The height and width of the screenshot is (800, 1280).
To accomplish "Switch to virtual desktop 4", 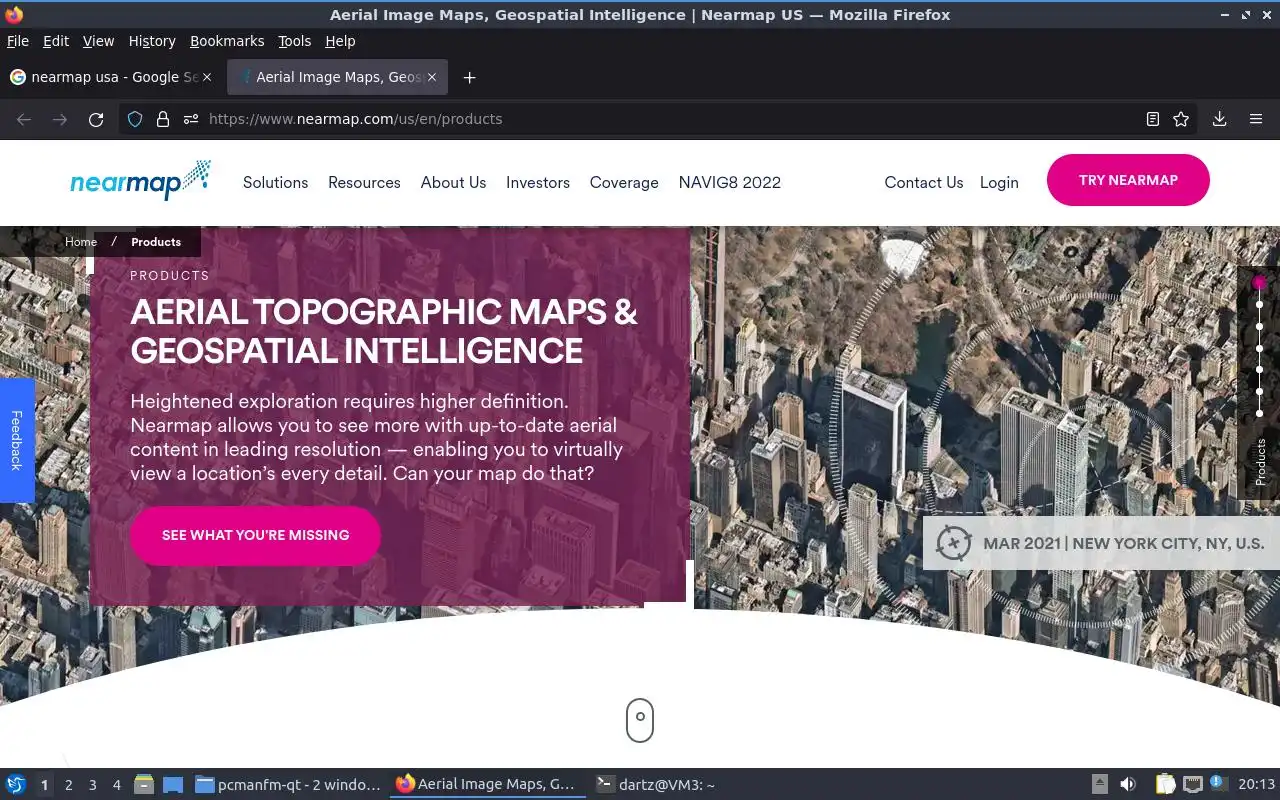I will tap(117, 785).
